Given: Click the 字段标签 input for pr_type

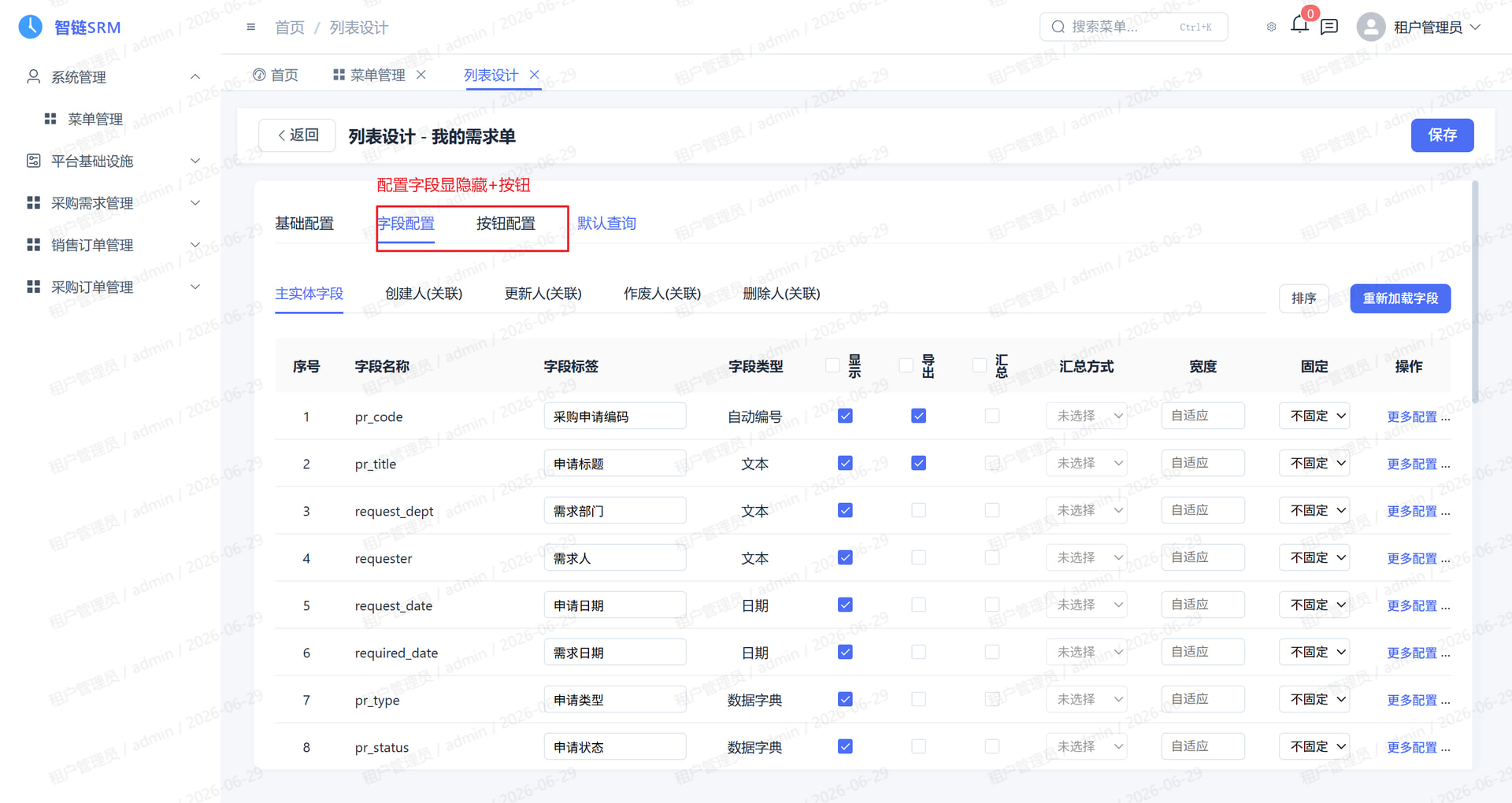Looking at the screenshot, I should (614, 699).
